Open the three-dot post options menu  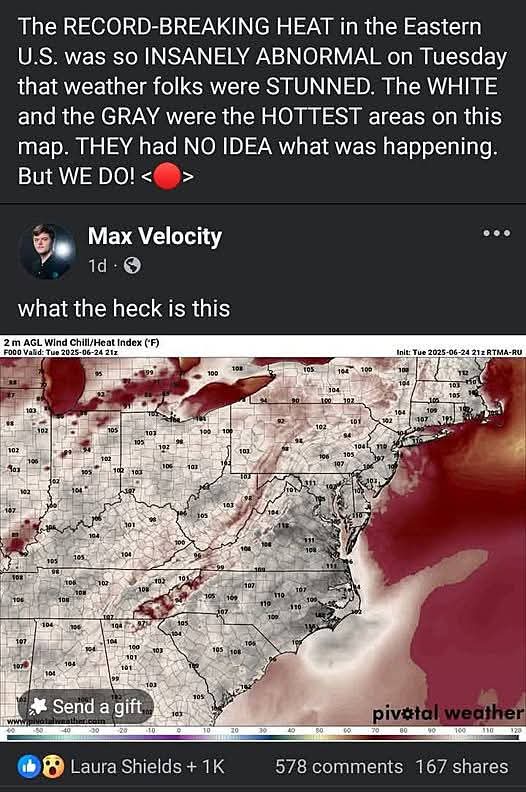(x=496, y=233)
